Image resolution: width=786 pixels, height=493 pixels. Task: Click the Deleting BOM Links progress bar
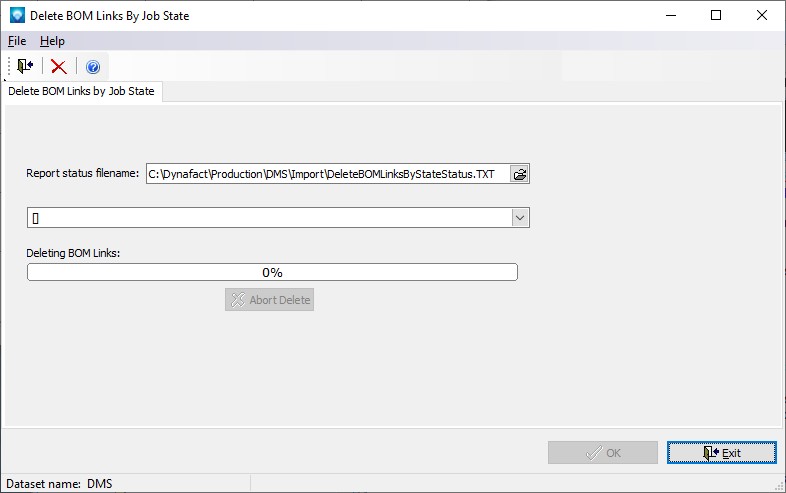tap(272, 272)
